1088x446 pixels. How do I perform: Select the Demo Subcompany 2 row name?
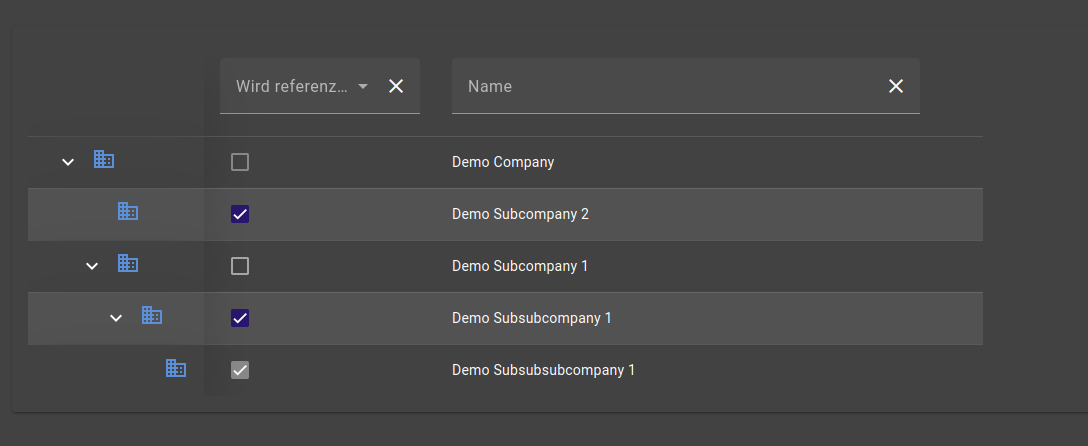coord(520,214)
